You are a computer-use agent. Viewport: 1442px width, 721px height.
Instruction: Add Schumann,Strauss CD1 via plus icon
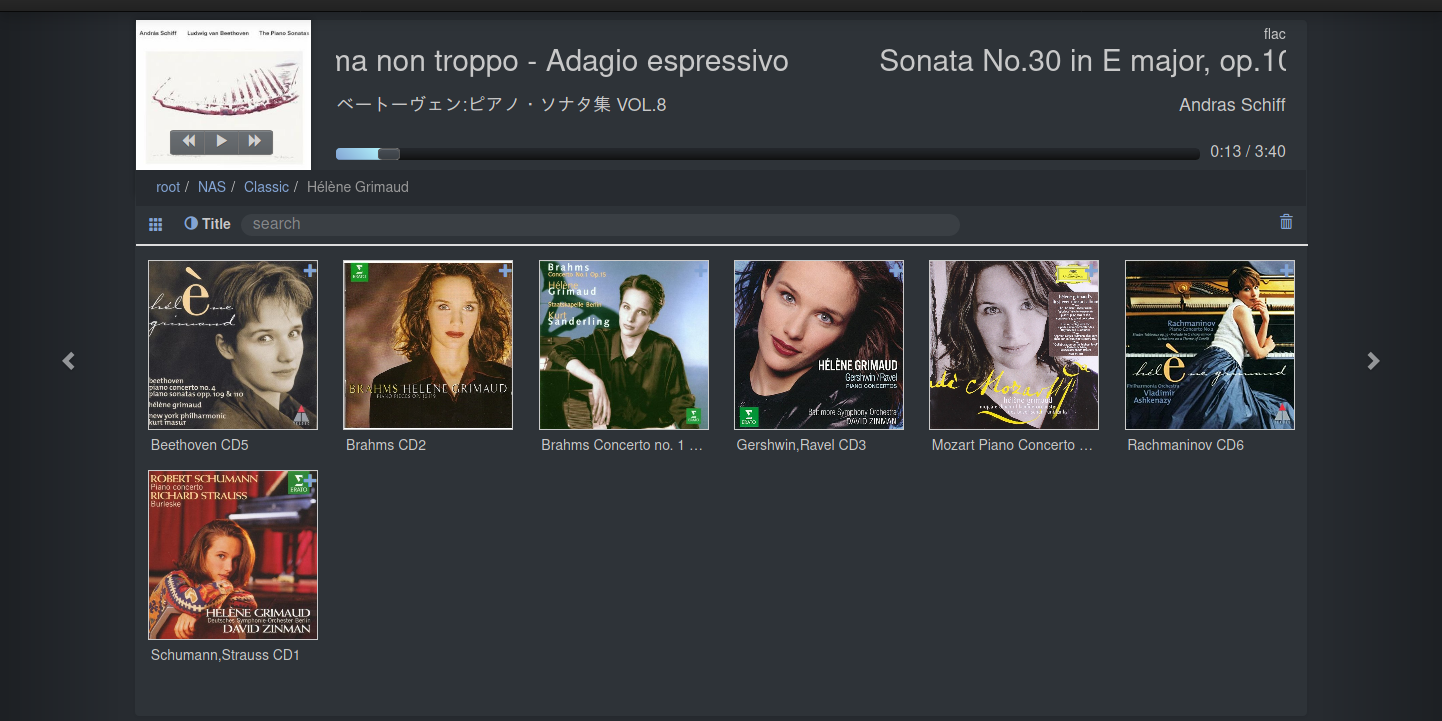310,480
